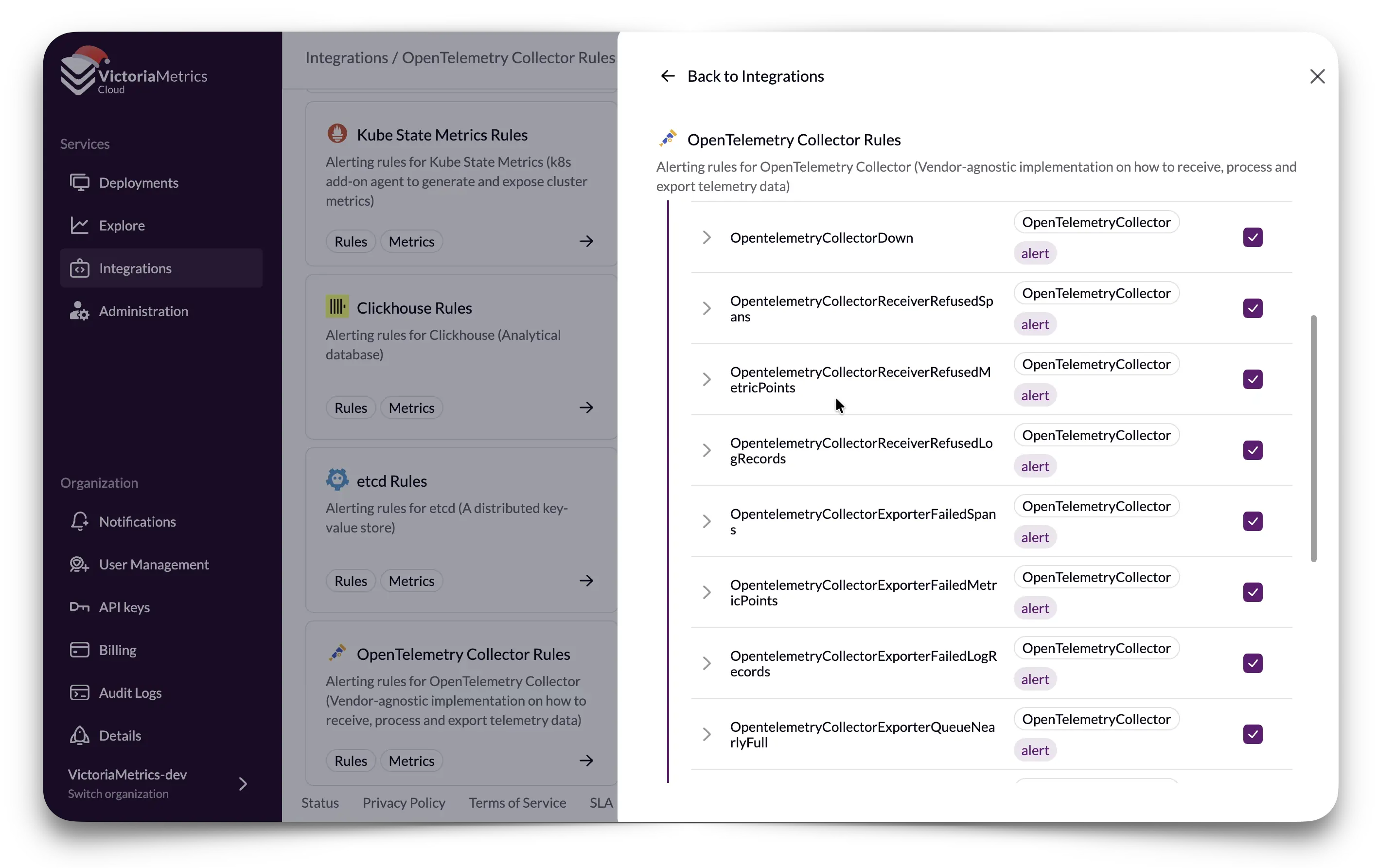
Task: Open the arrow on the Clickhouse Rules card
Action: pyautogui.click(x=586, y=407)
